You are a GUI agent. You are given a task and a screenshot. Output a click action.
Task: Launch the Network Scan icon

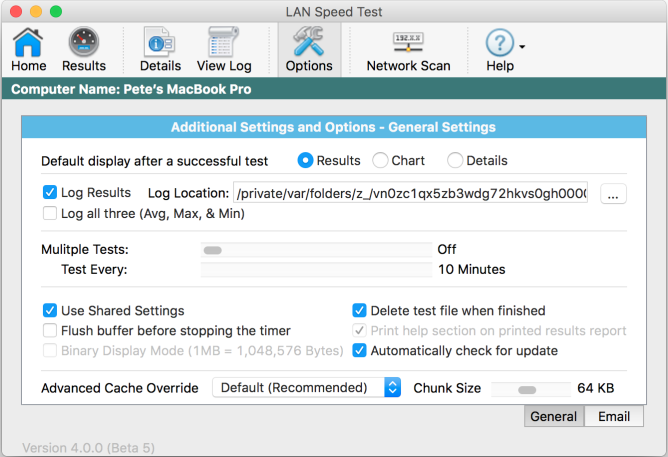coord(408,42)
